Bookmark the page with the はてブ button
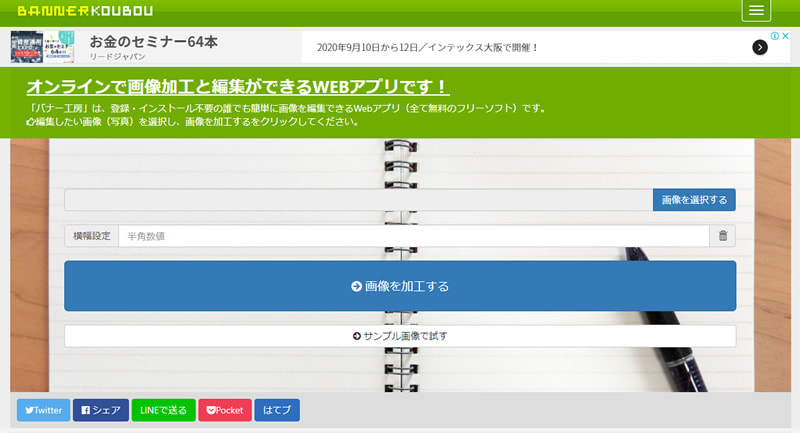Screen dimensions: 800x433 tap(277, 410)
